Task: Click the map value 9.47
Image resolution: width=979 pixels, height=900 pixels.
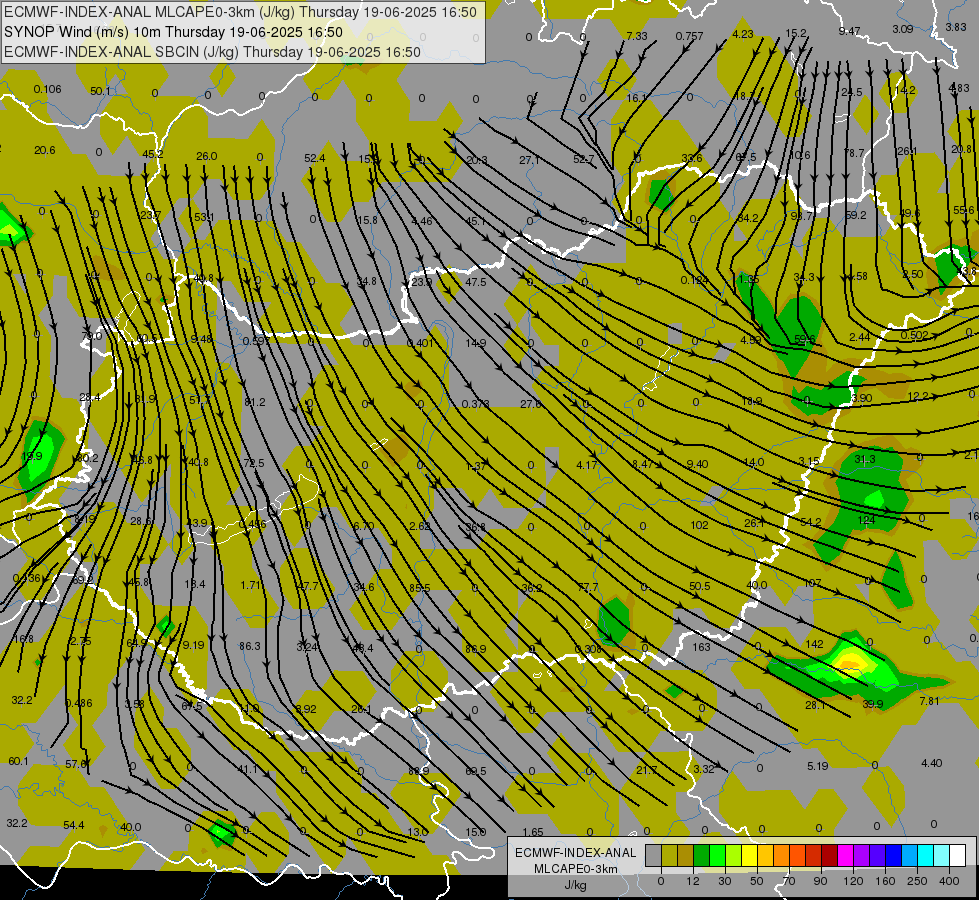Action: point(849,31)
